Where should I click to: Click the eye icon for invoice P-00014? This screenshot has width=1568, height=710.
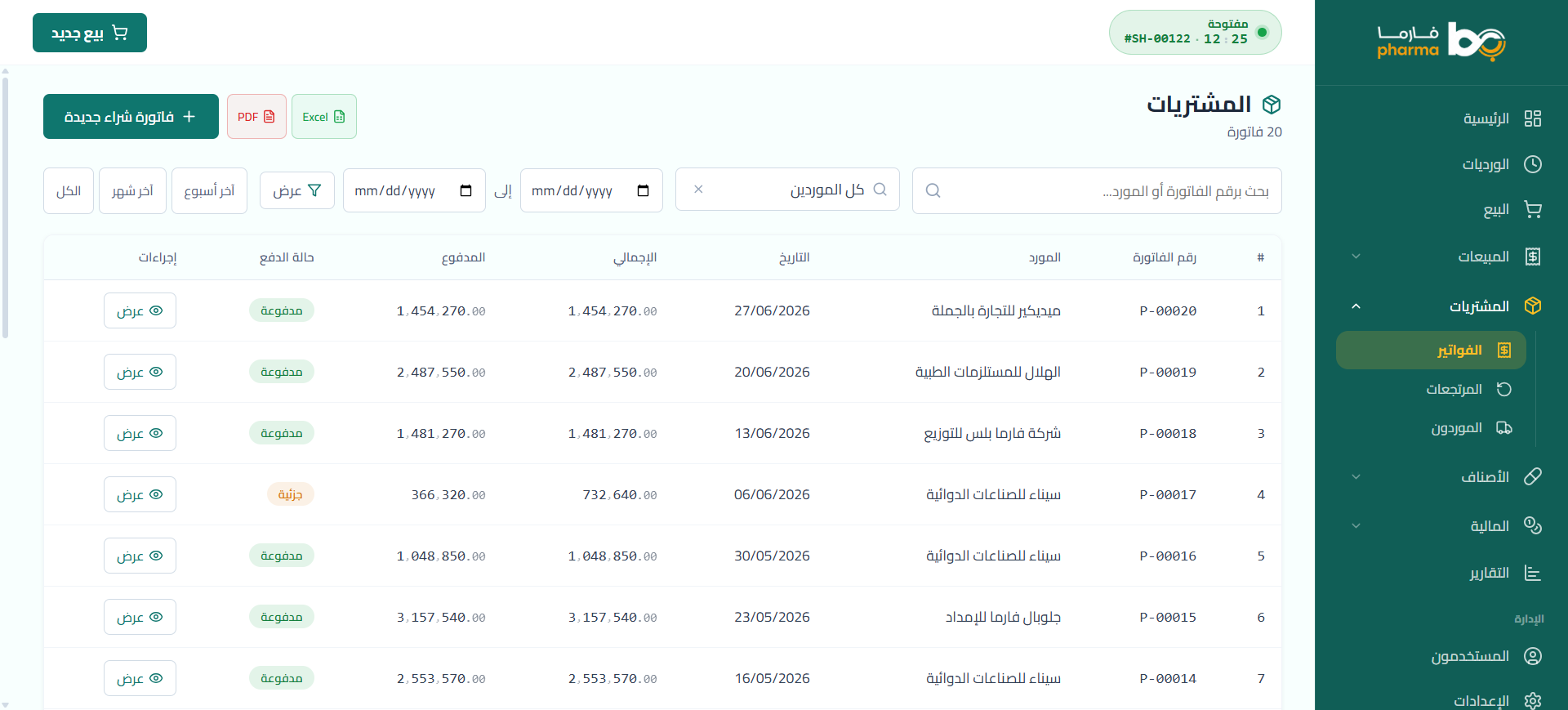[x=156, y=678]
